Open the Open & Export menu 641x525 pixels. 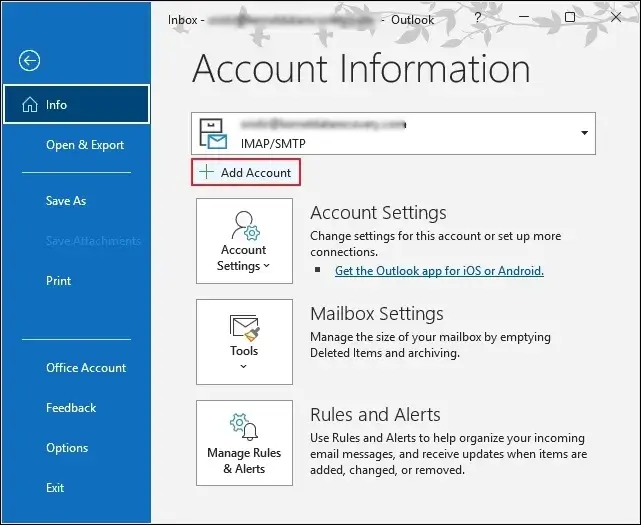click(x=85, y=145)
